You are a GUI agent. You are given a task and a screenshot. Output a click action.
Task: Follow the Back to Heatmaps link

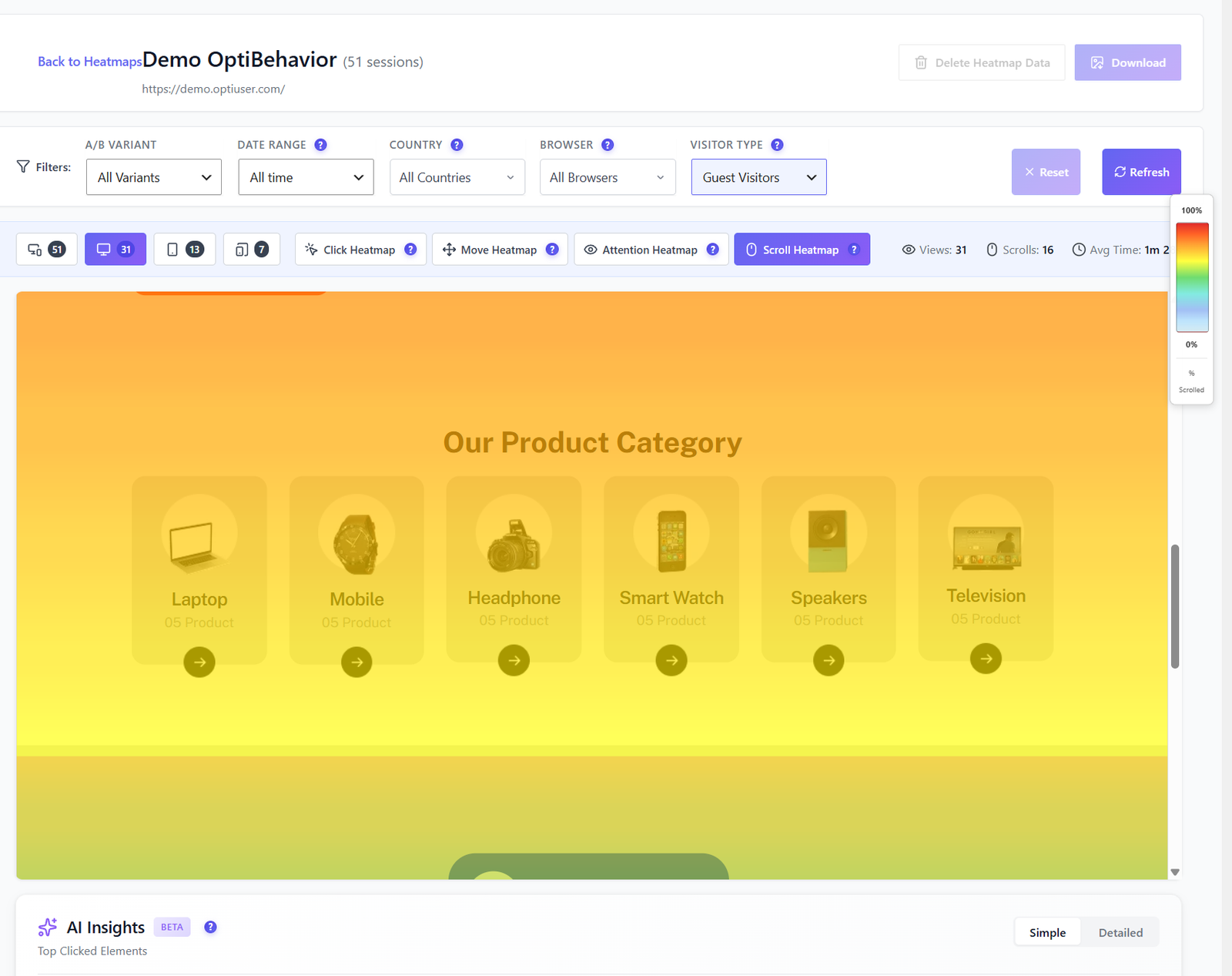coord(89,62)
